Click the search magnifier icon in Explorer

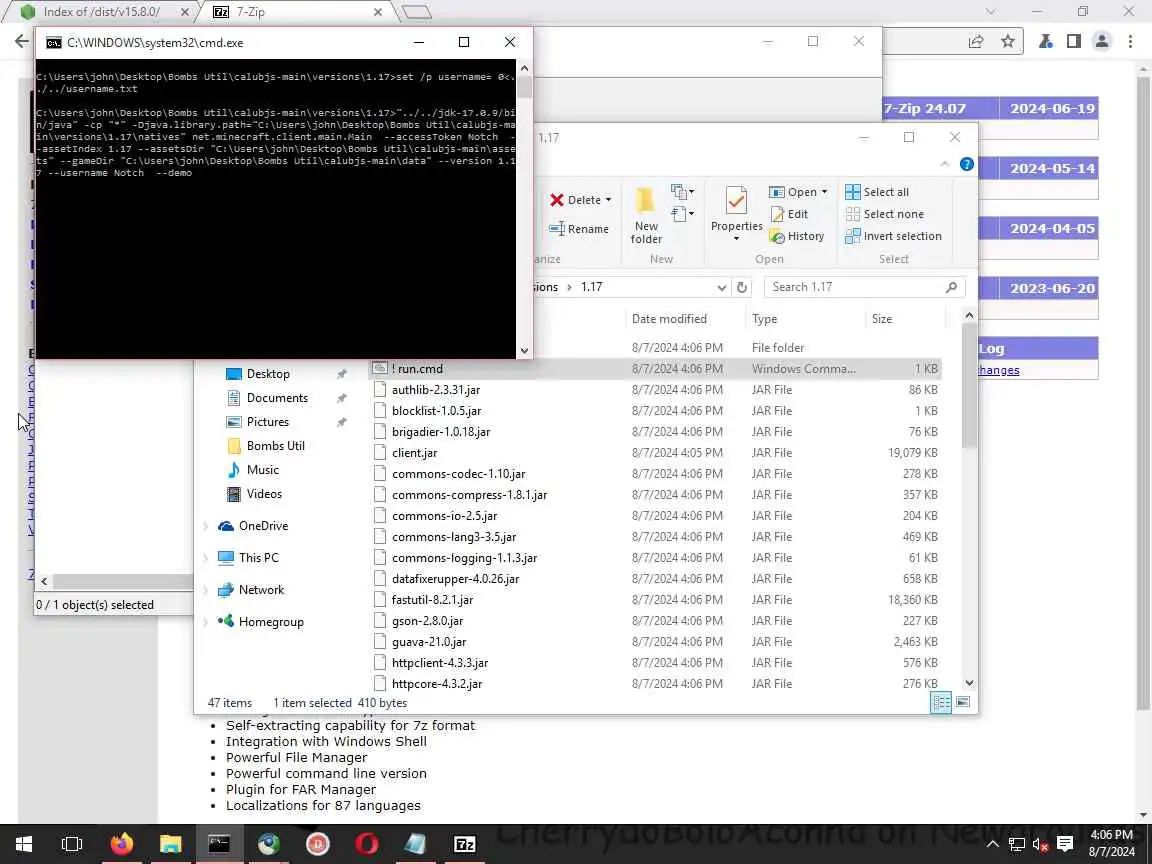coord(951,287)
